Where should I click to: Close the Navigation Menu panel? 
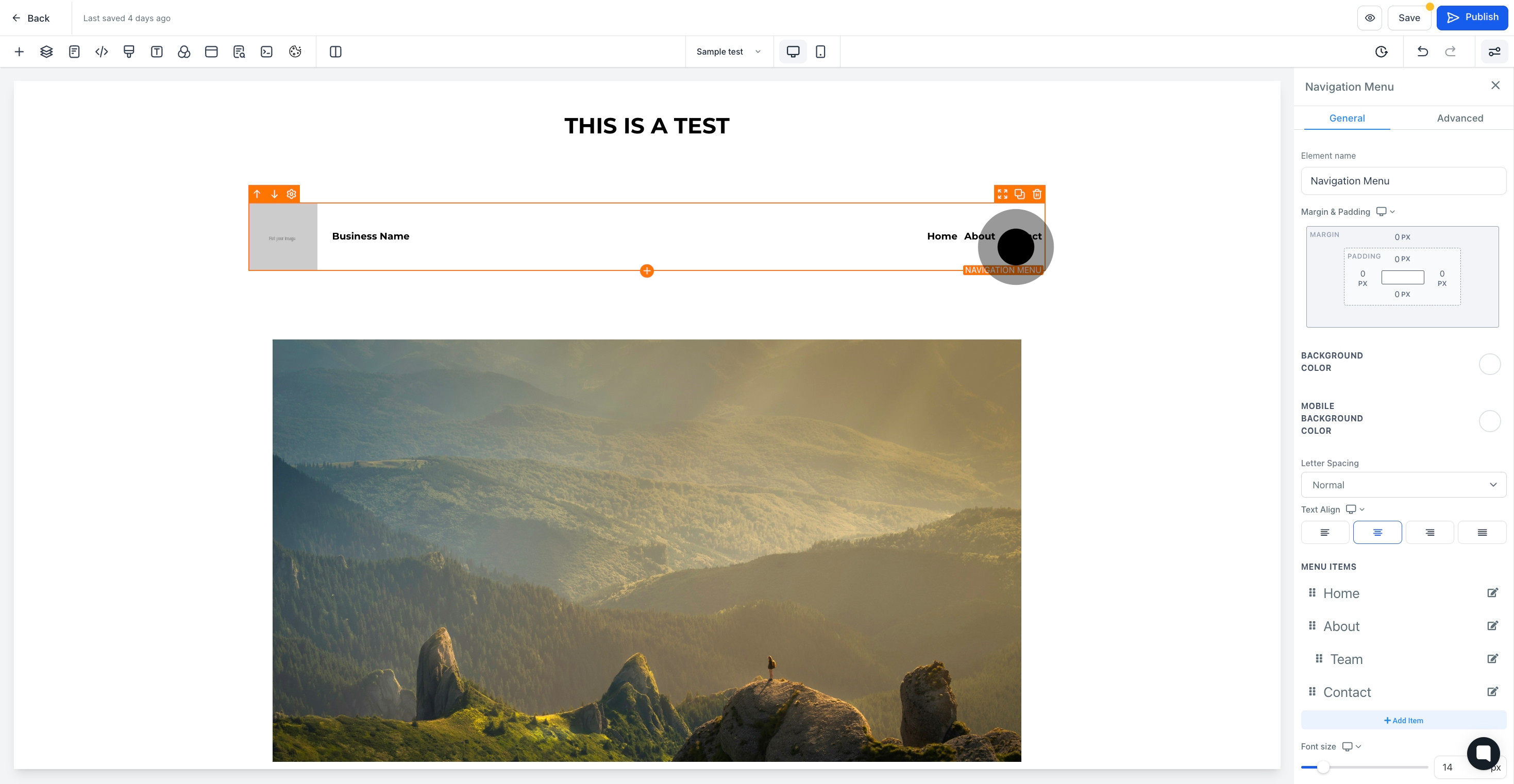(1495, 86)
